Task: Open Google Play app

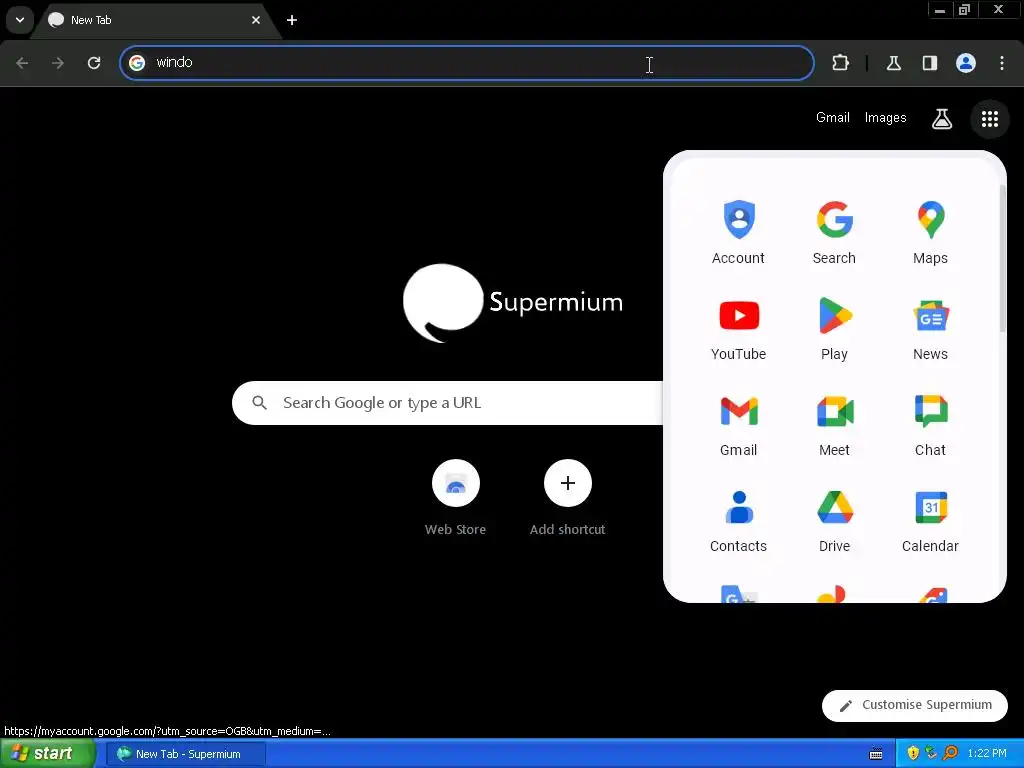Action: click(835, 328)
